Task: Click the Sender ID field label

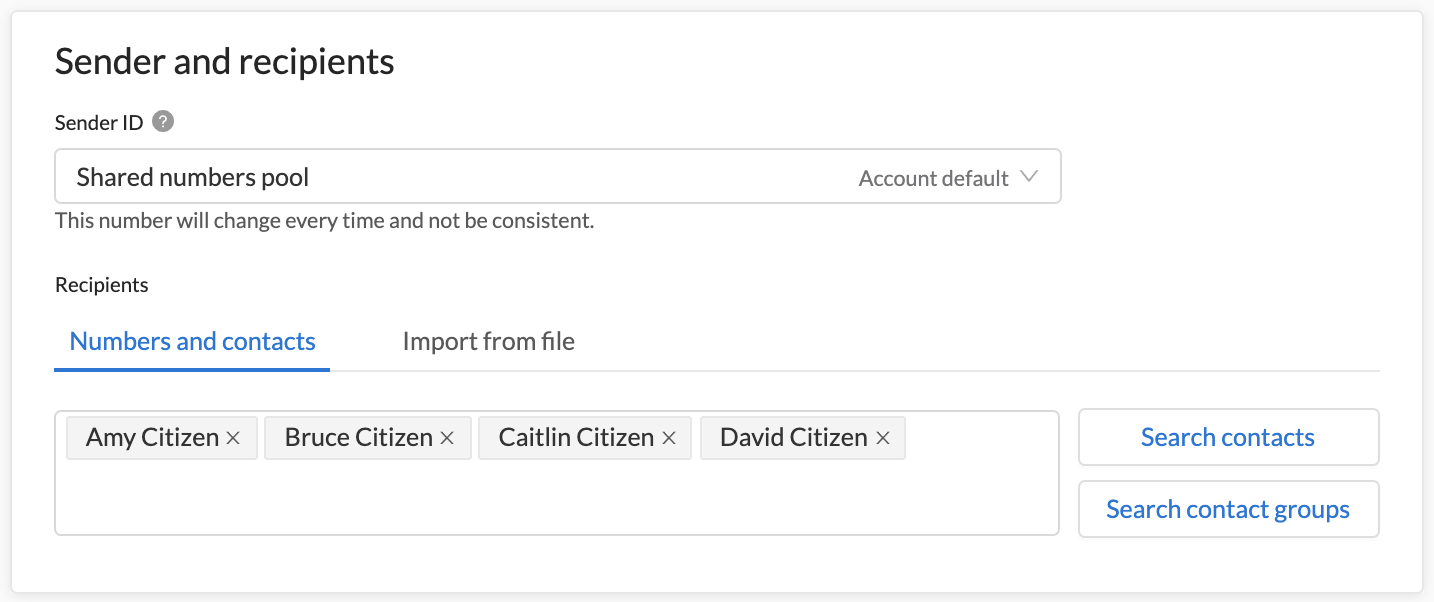Action: 99,123
